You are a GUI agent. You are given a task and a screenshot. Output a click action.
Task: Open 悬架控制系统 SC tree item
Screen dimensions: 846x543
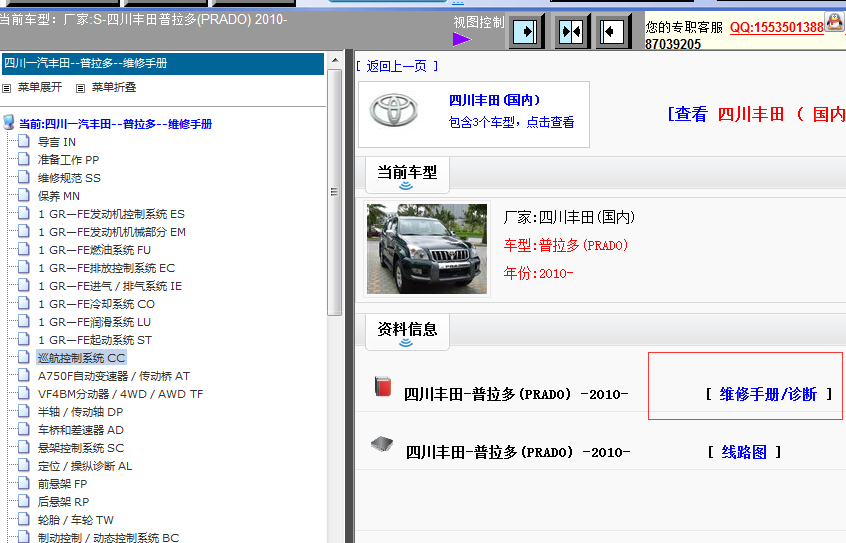(x=80, y=448)
